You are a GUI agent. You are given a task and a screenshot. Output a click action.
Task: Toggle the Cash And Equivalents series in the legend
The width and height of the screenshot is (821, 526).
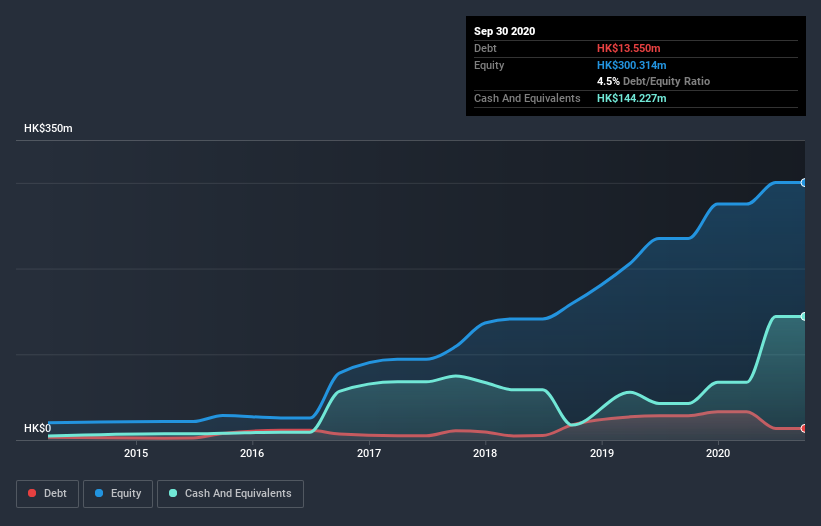pos(230,494)
